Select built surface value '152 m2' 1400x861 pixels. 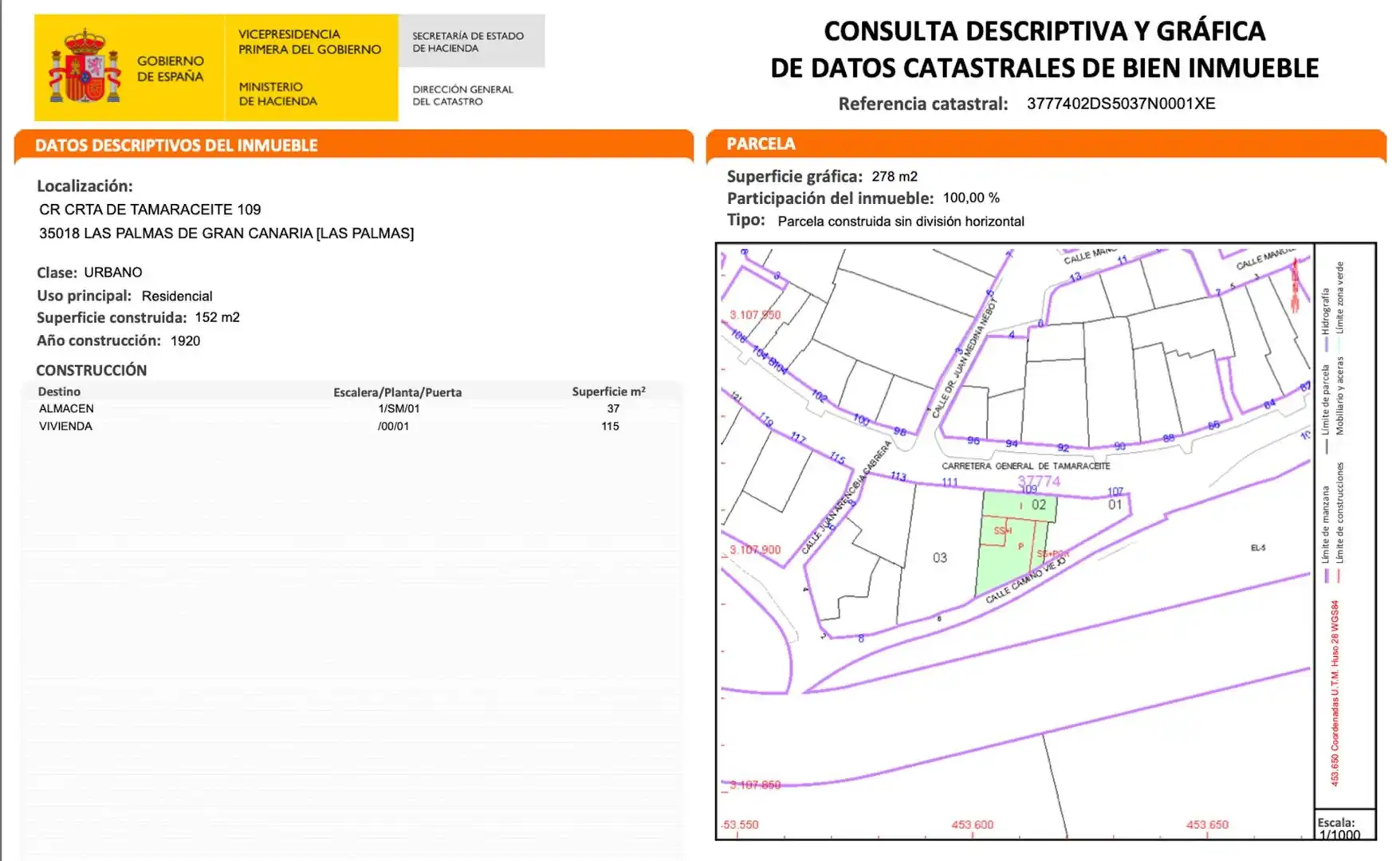[217, 317]
